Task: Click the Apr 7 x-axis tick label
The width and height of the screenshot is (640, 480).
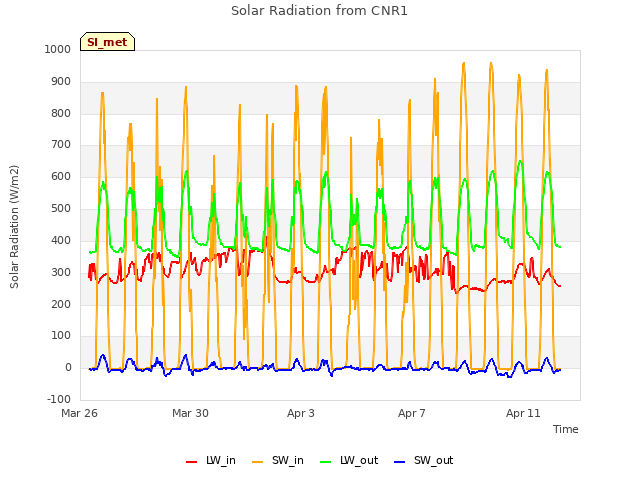Action: (x=412, y=413)
